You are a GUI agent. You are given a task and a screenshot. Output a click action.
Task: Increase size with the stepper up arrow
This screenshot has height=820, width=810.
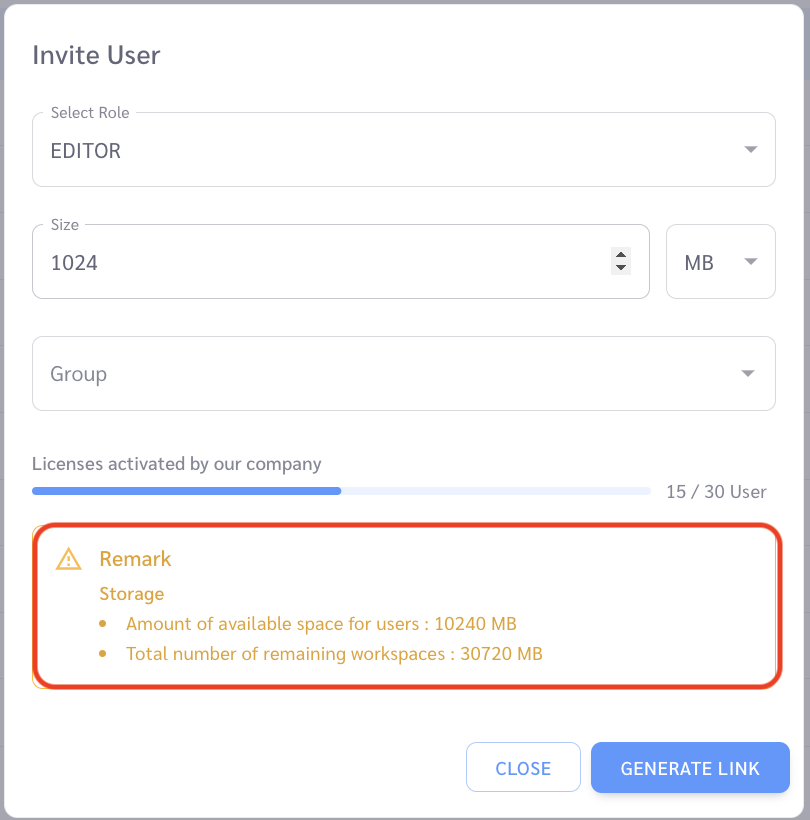coord(621,255)
